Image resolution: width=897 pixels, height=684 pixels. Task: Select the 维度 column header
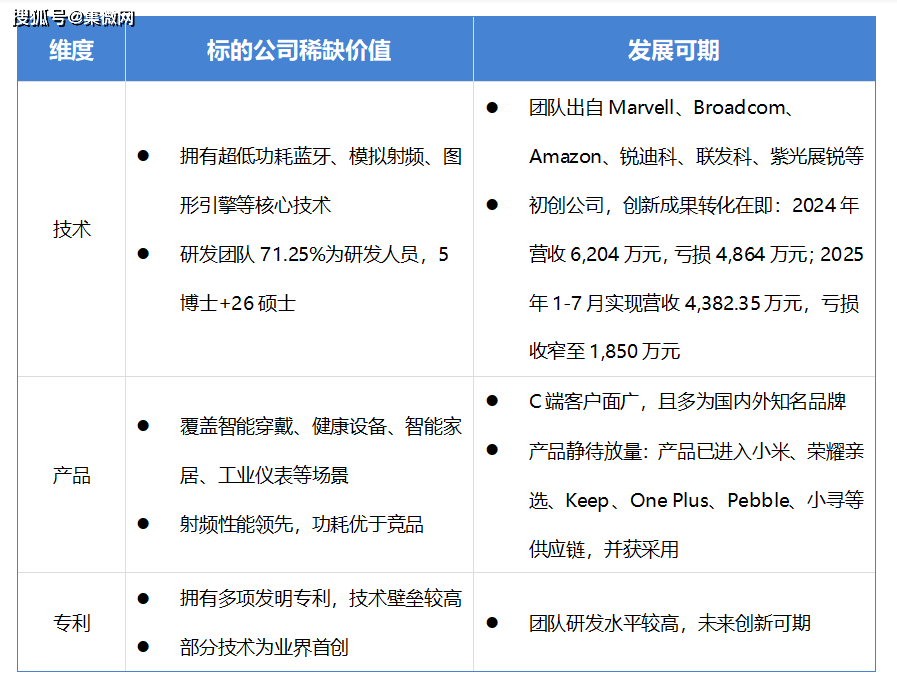pos(71,51)
